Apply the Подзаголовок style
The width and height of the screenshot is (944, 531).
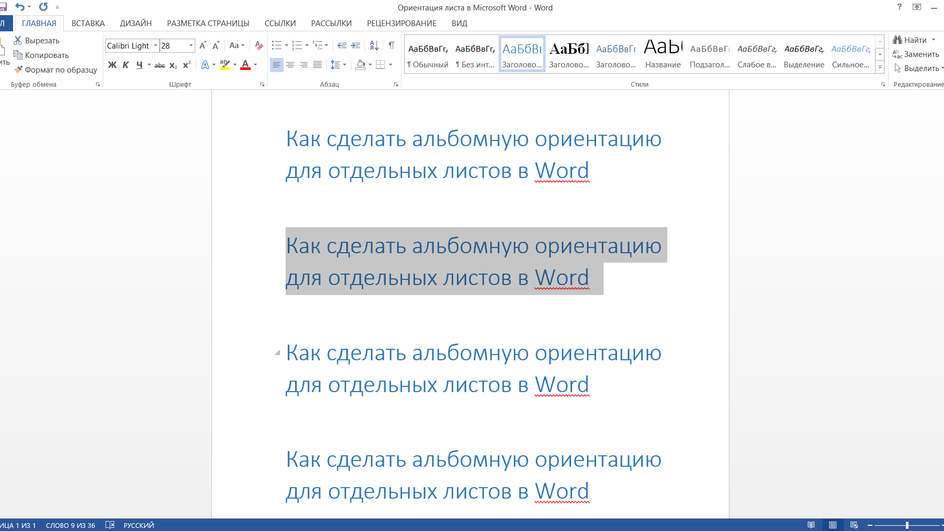(709, 54)
